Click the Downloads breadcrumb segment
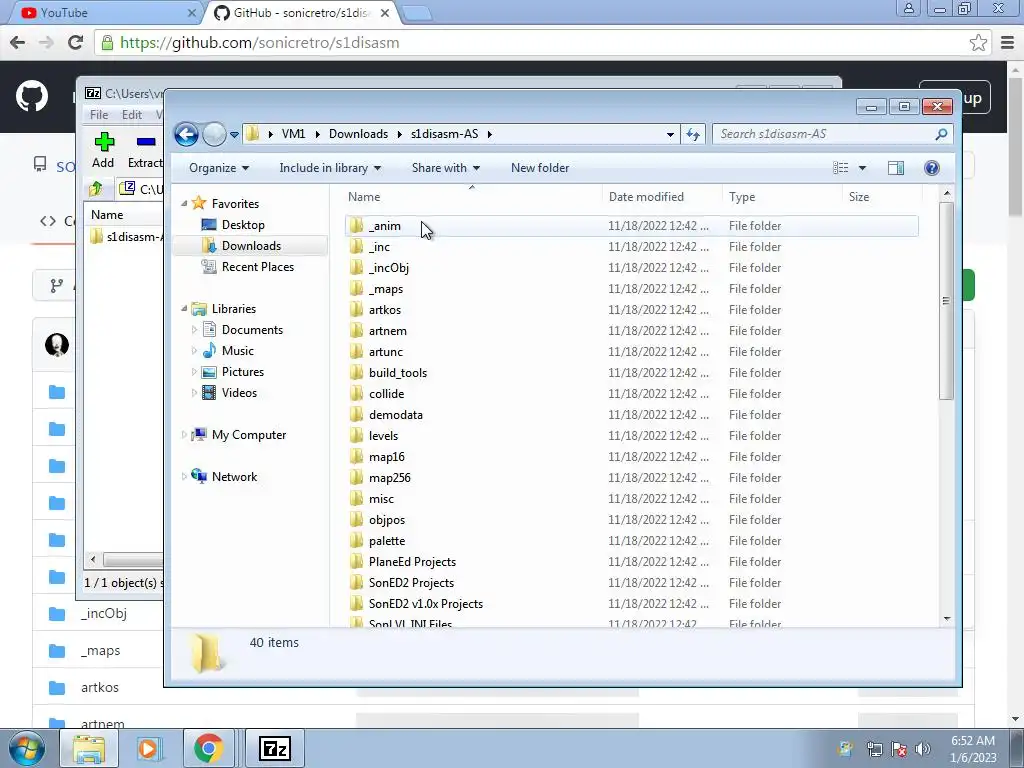Screen dimensions: 1024x768 tap(359, 134)
